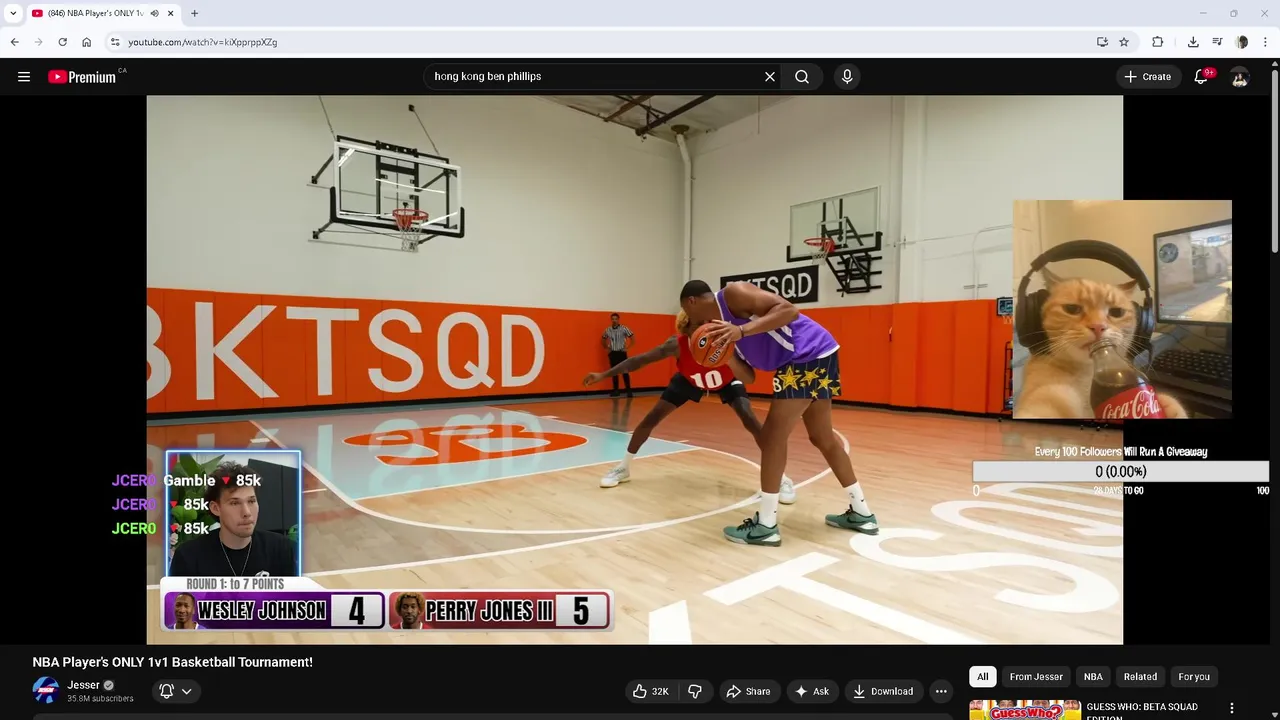Go forward in browser history
The height and width of the screenshot is (720, 1280).
tap(38, 42)
